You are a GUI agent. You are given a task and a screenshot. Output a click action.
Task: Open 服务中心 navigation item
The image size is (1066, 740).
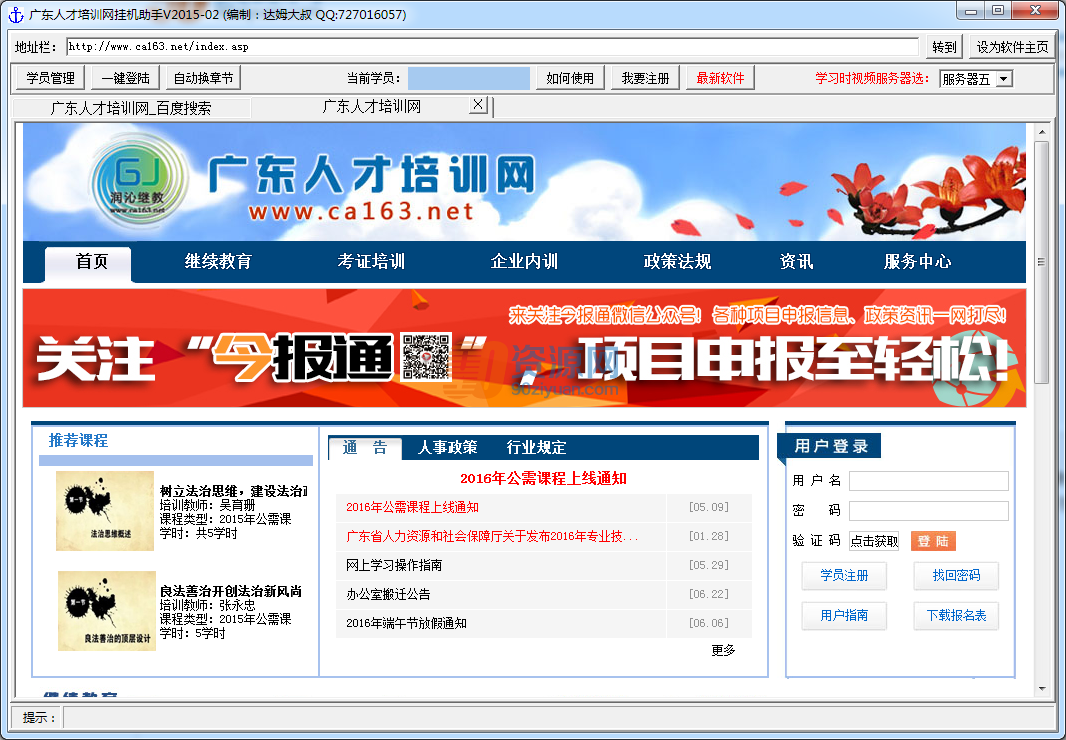coord(918,262)
